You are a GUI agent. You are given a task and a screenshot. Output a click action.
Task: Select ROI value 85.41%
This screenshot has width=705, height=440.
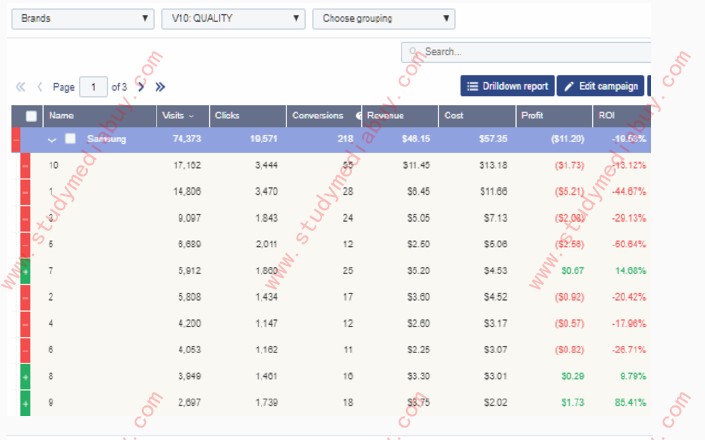coord(630,403)
